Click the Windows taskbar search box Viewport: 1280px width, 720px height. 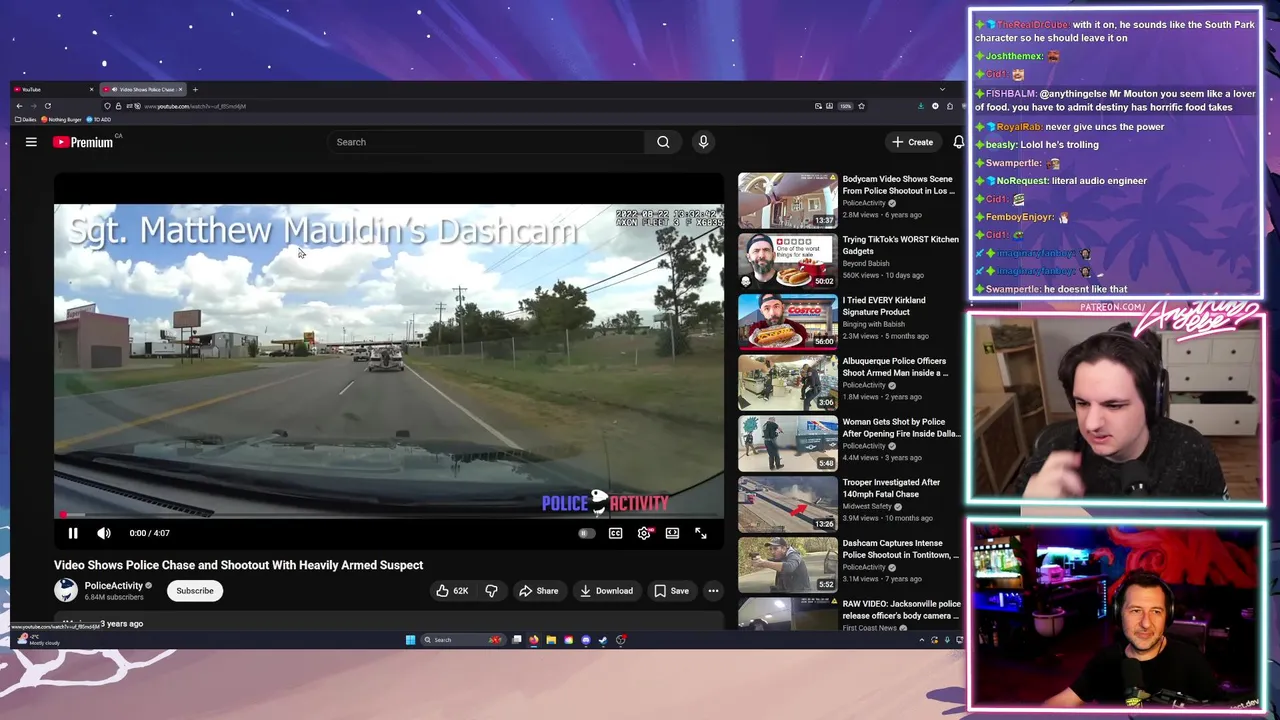[463, 640]
